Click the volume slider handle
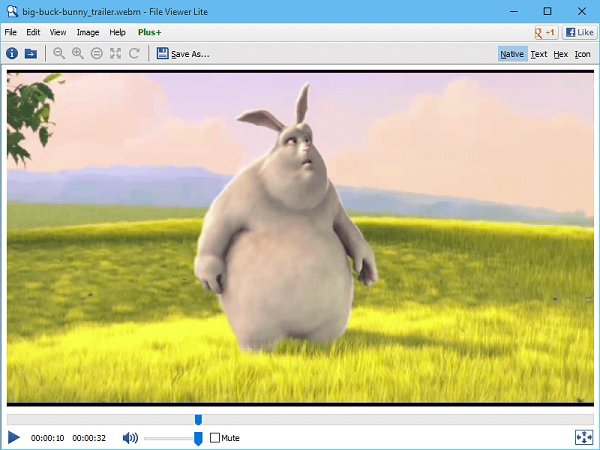Viewport: 600px width, 450px height. [x=198, y=439]
